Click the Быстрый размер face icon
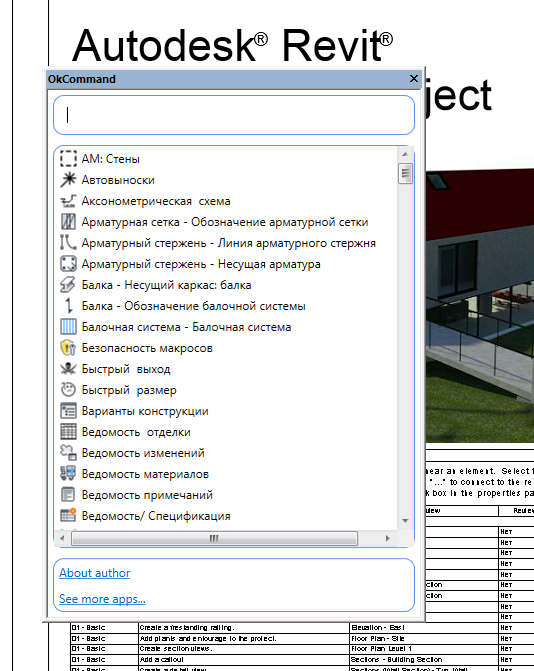This screenshot has height=671, width=534. (68, 389)
